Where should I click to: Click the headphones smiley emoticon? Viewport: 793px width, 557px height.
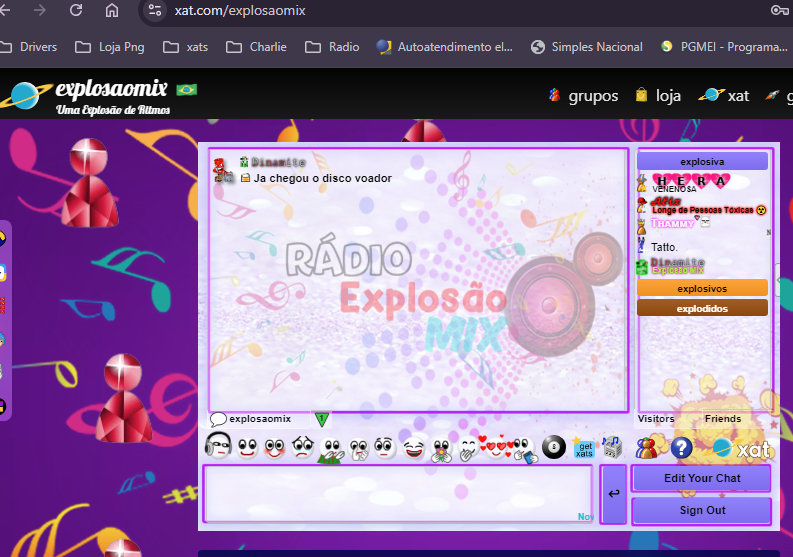coord(218,446)
